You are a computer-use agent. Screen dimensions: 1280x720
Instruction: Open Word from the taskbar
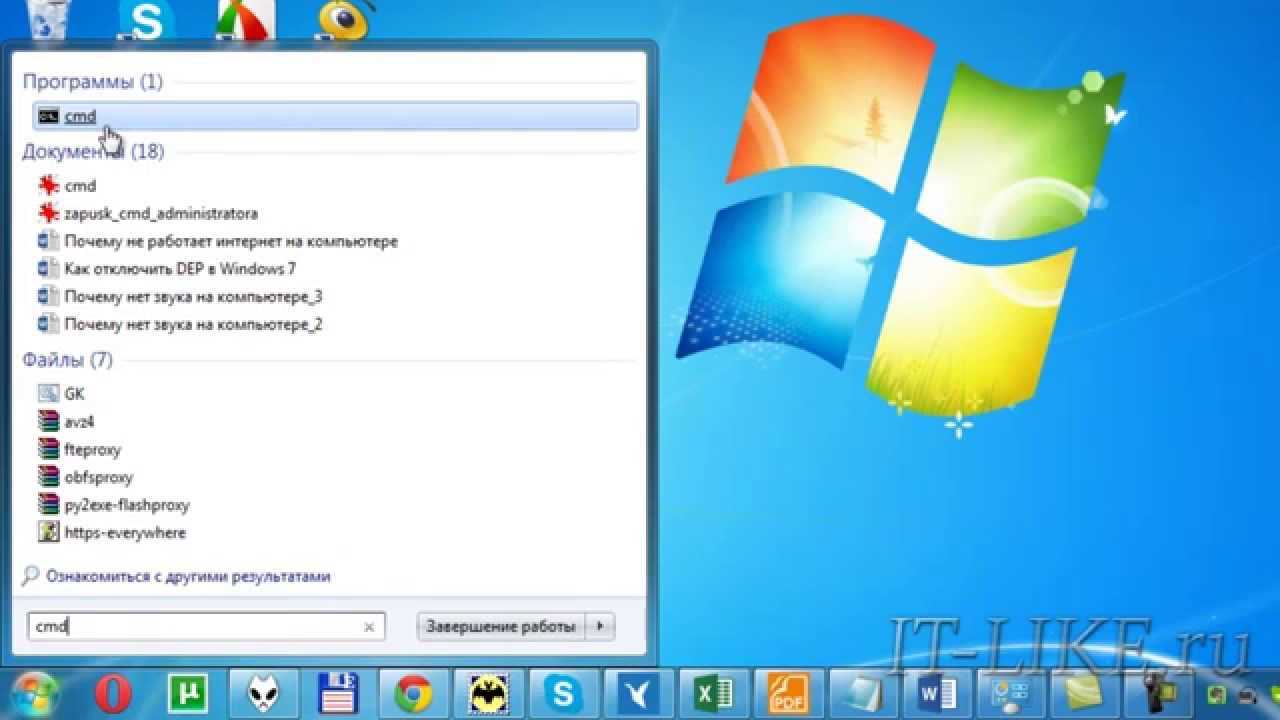pos(937,693)
